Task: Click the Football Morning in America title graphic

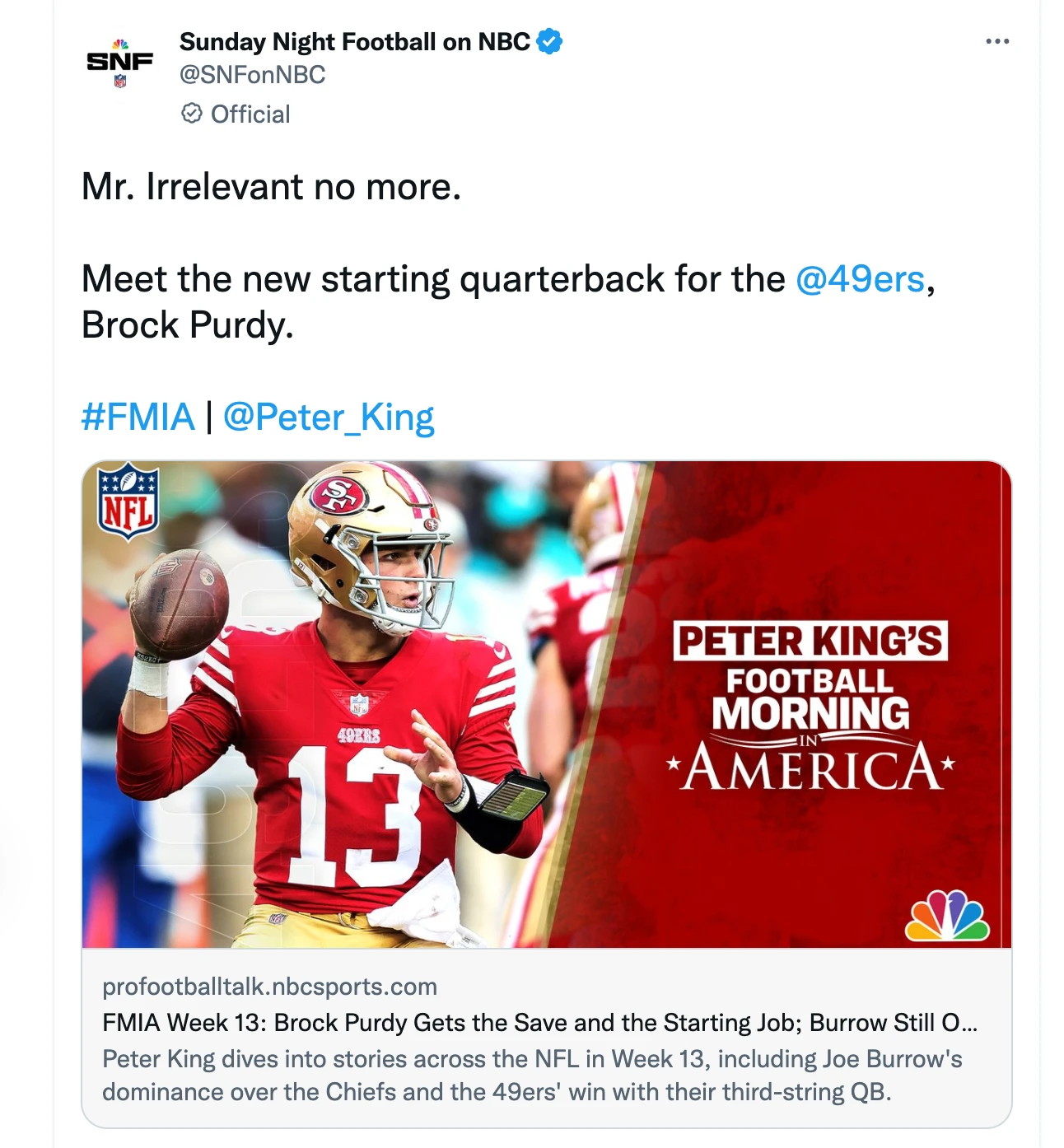Action: click(810, 707)
